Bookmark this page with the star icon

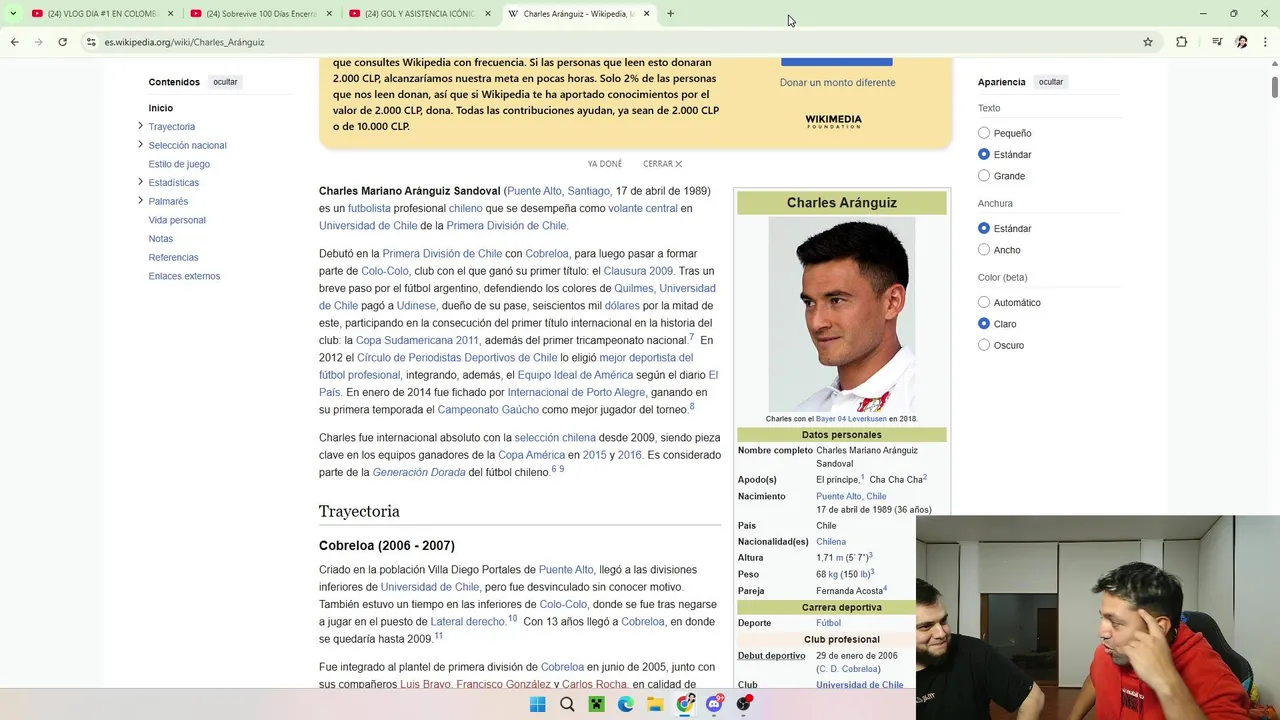coord(1148,42)
